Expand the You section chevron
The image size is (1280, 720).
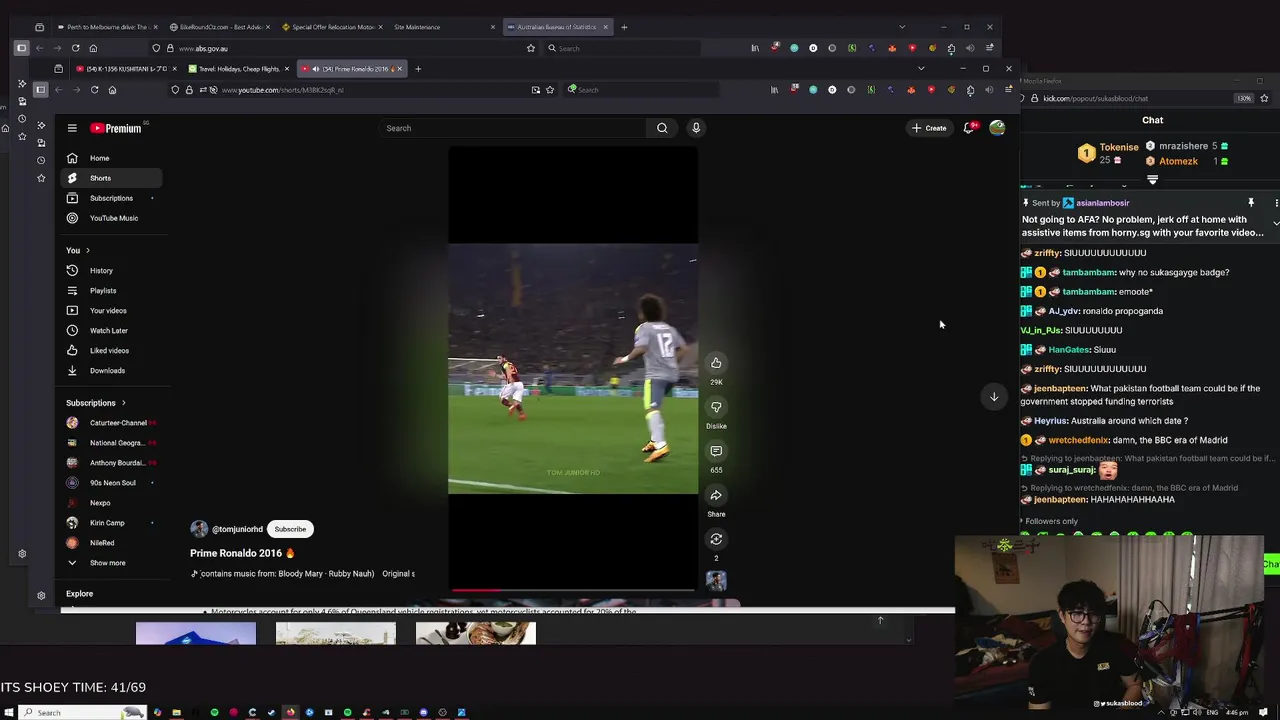coord(87,250)
